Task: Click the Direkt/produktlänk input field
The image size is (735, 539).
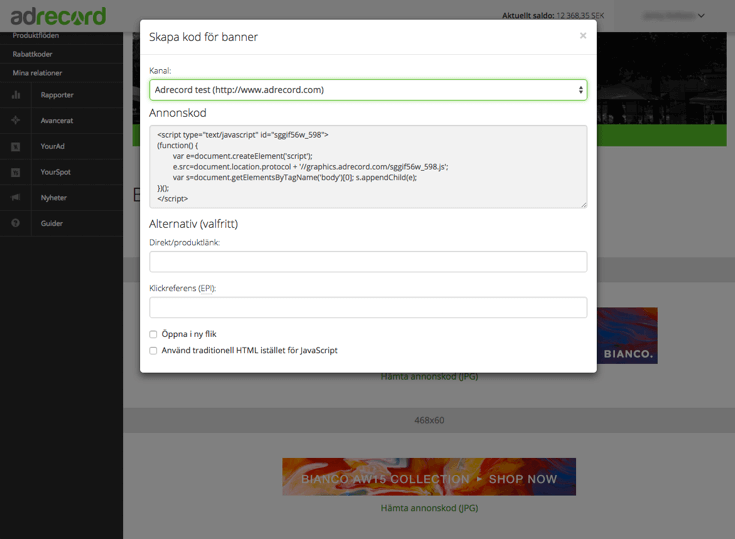Action: [x=368, y=262]
